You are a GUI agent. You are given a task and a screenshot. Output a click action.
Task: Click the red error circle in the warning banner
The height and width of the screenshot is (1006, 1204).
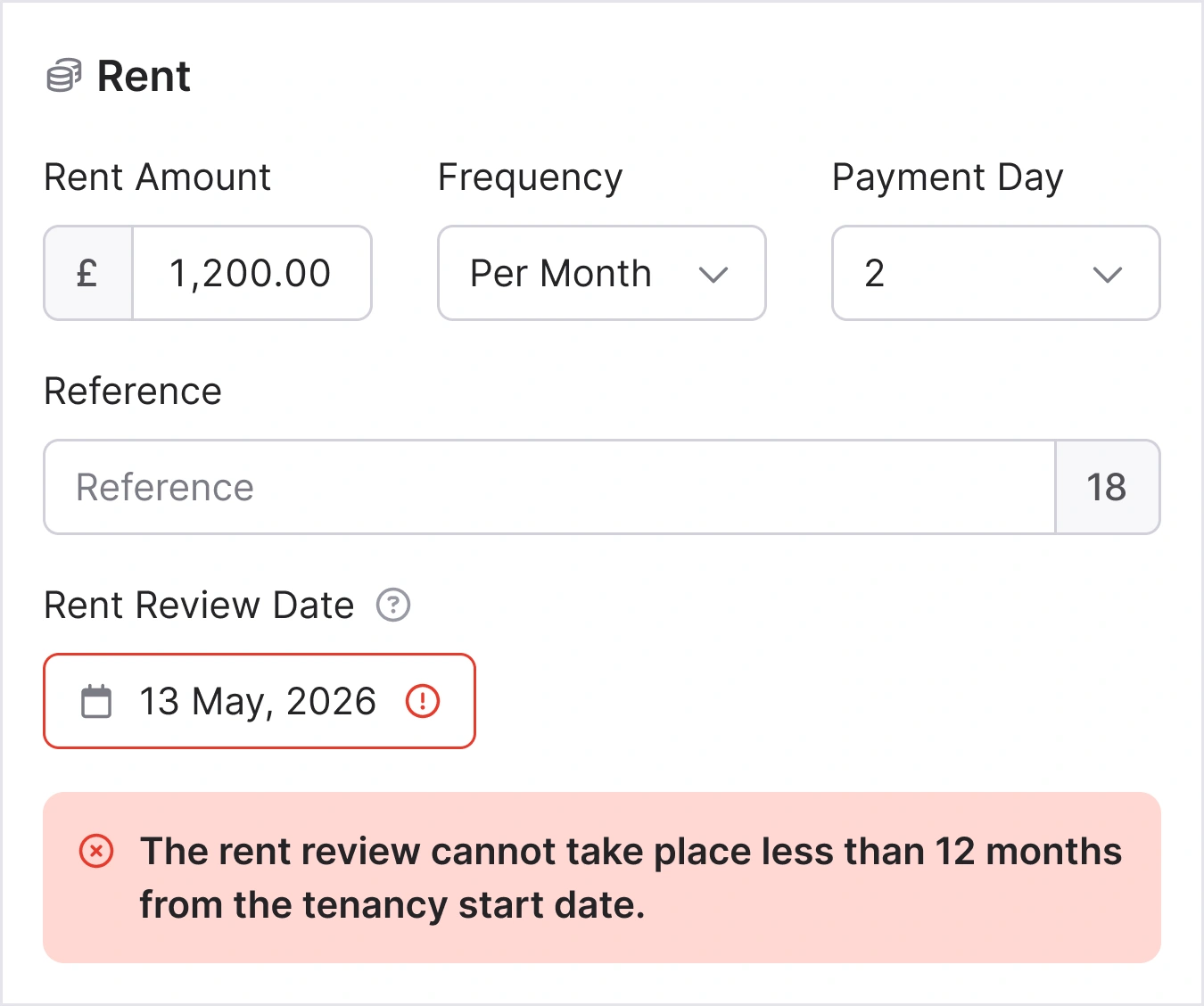pyautogui.click(x=95, y=852)
